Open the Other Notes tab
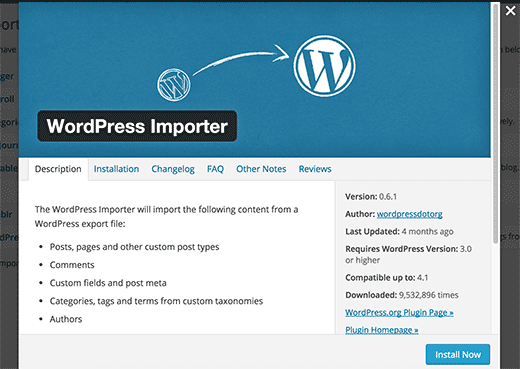Screen dimensions: 520x369 point(261,169)
